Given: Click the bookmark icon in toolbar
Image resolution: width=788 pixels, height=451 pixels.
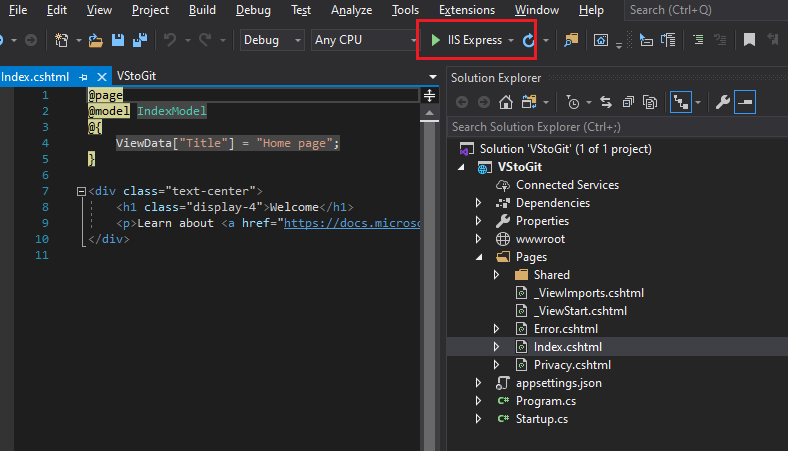Looking at the screenshot, I should [x=749, y=40].
